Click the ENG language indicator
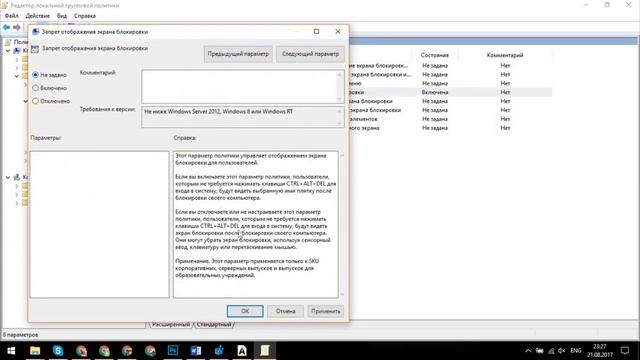 click(x=576, y=351)
